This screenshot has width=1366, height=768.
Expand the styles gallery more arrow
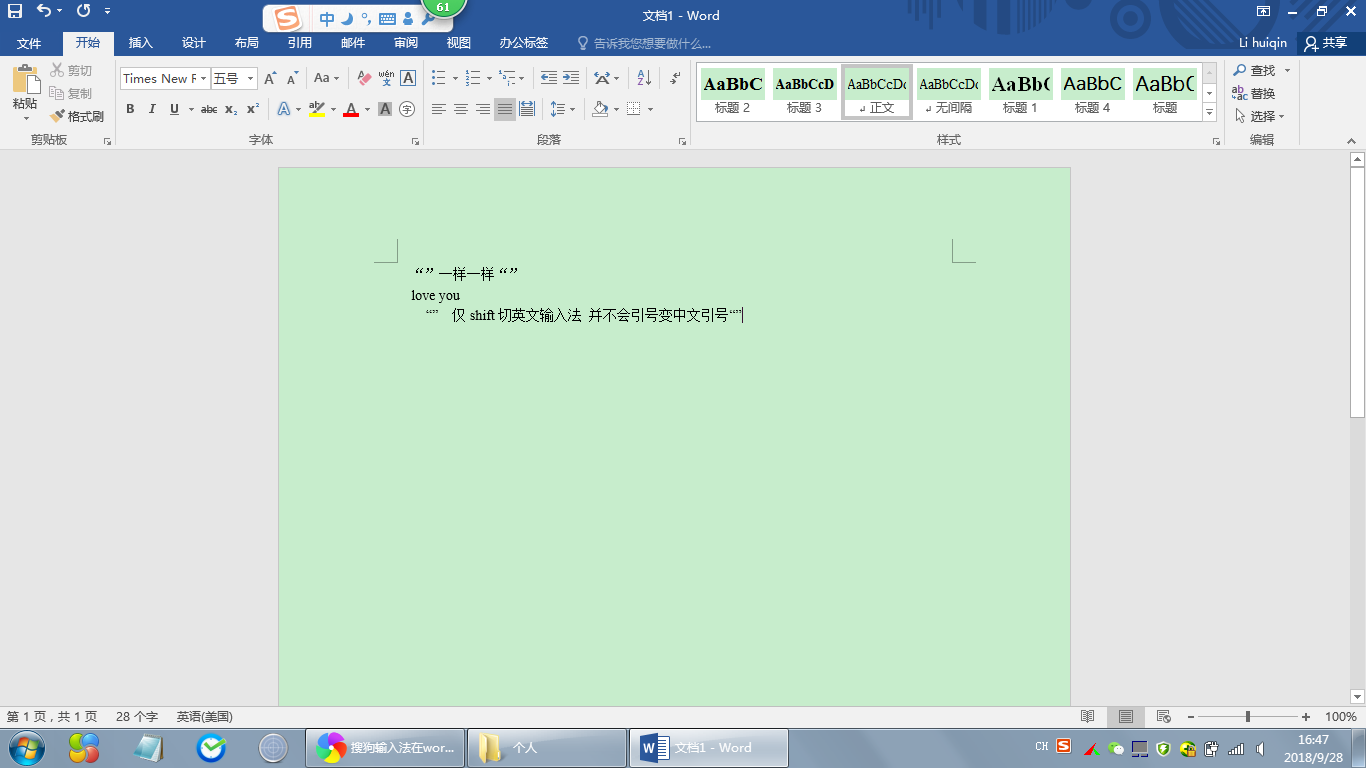tap(1210, 113)
